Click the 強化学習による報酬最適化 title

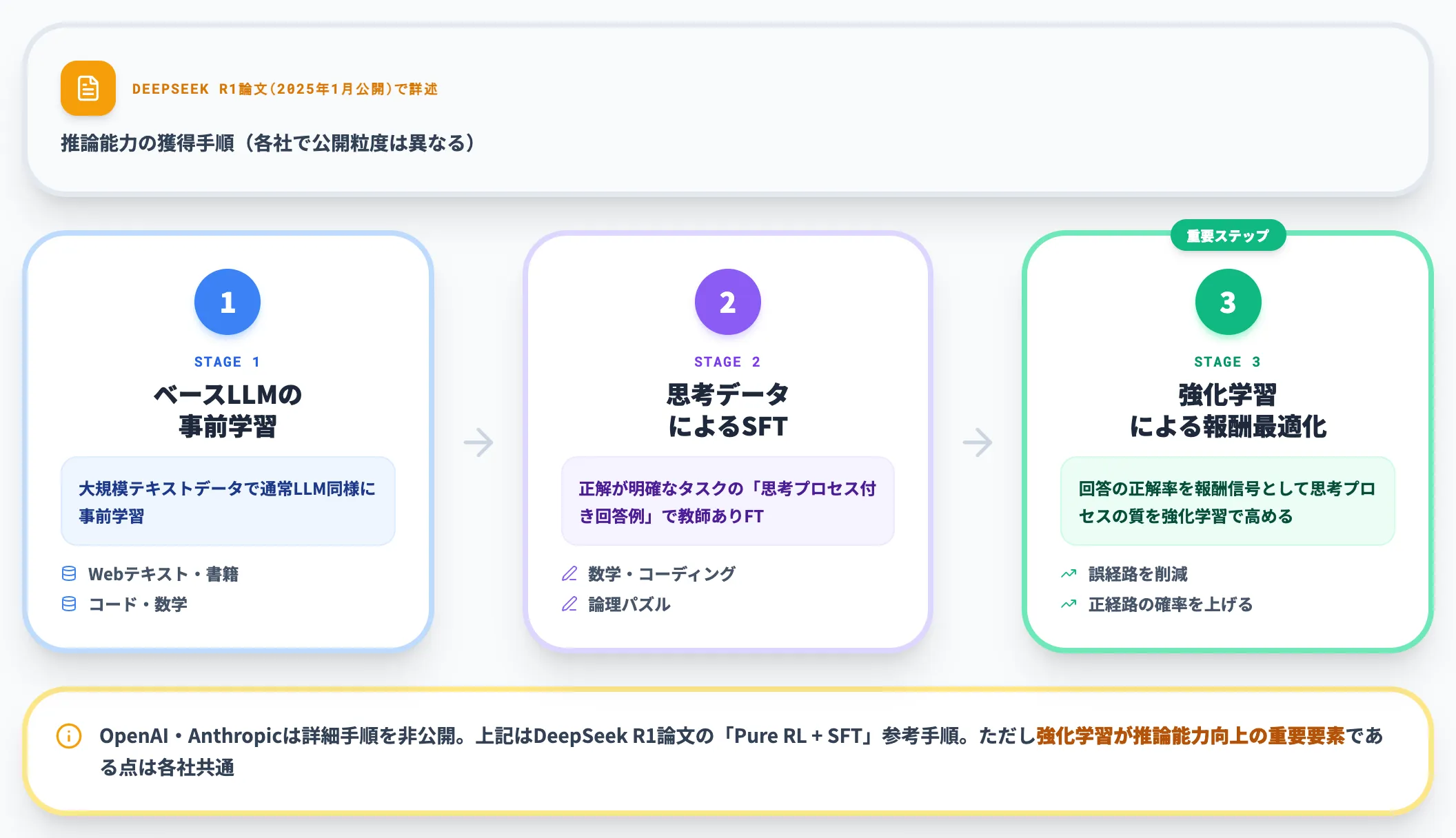coord(1228,411)
